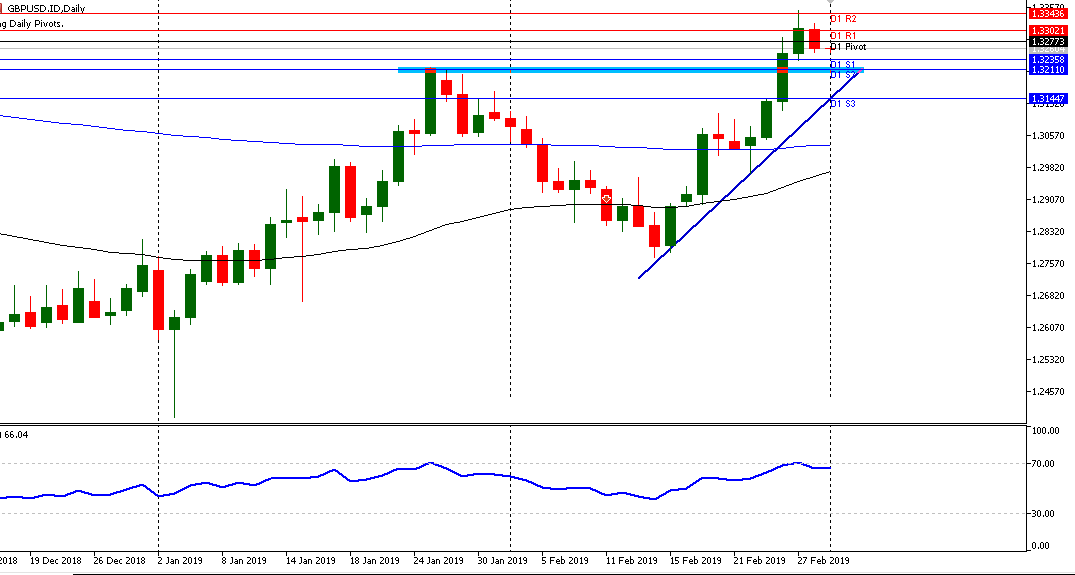Click the 1.32358 blue price tag

coord(1048,60)
